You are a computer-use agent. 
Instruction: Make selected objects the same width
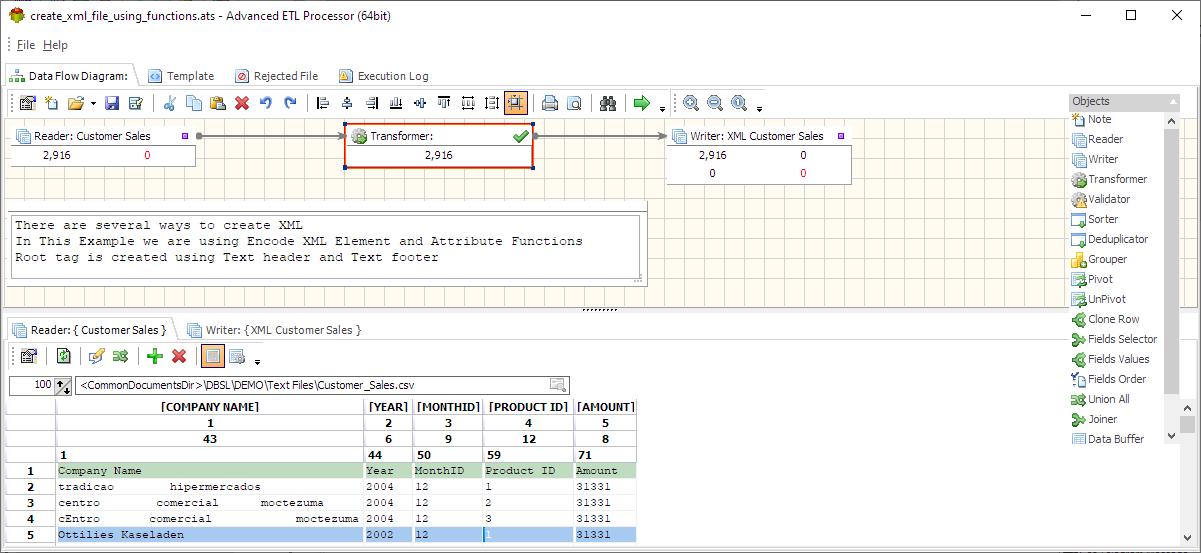click(468, 102)
